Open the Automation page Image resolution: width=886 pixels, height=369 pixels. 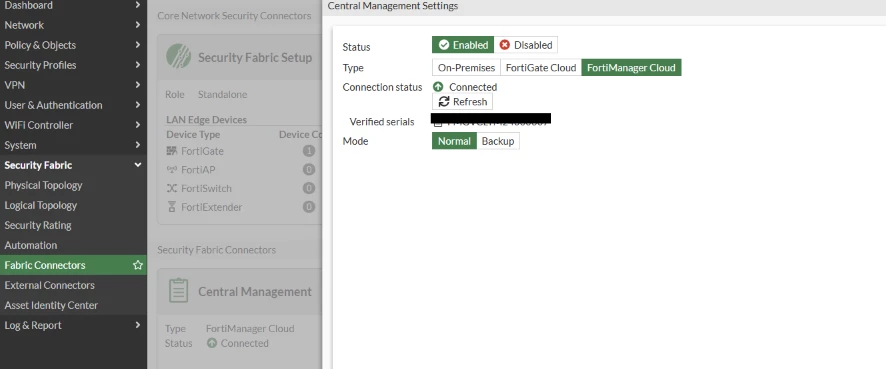(73, 245)
